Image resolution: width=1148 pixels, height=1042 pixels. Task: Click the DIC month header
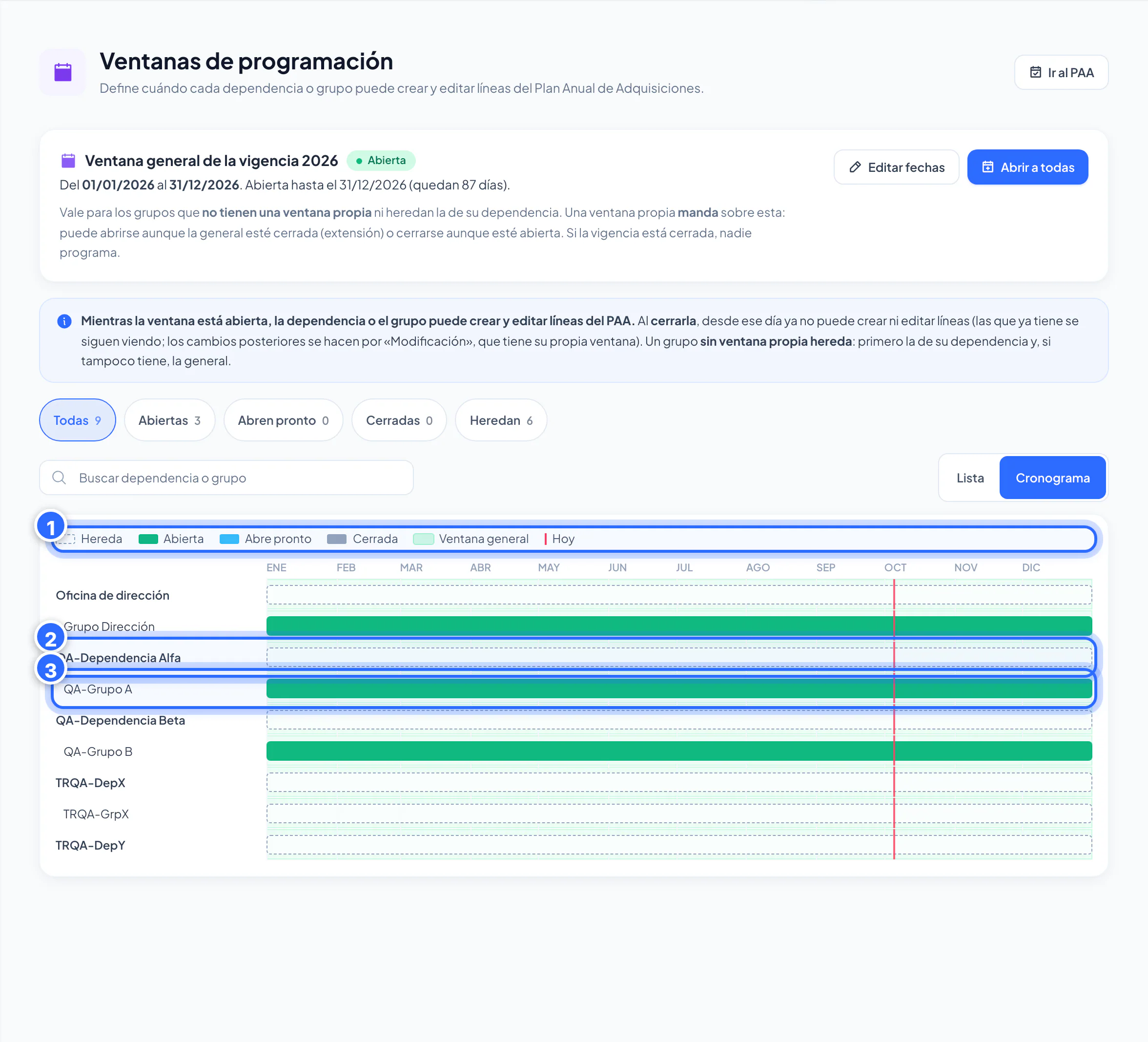(1031, 568)
